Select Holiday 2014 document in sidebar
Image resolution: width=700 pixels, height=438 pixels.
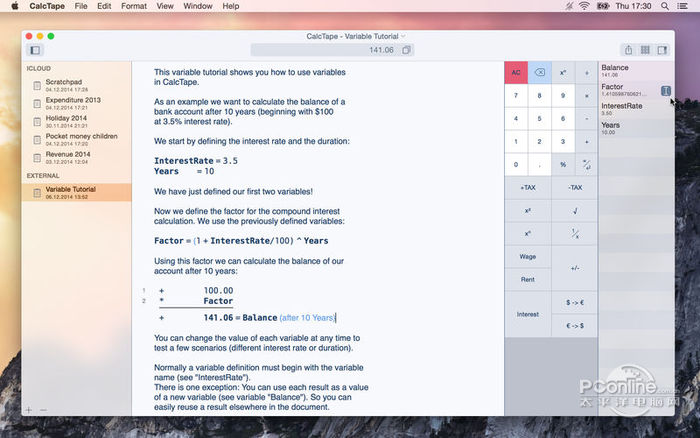[x=76, y=121]
